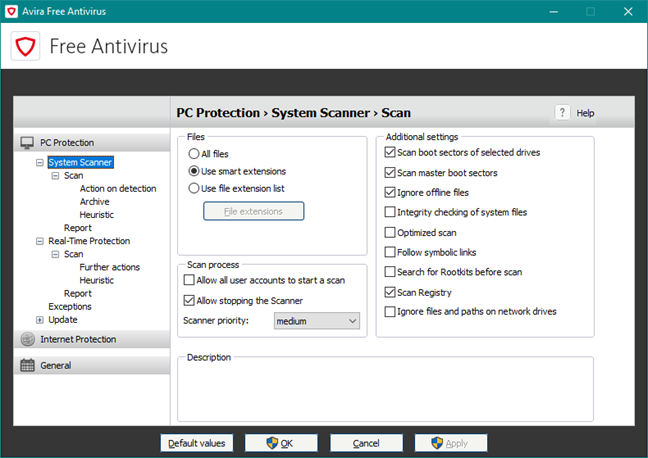Toggle Scan master boot sectors checkbox
The image size is (648, 458).
[x=390, y=172]
